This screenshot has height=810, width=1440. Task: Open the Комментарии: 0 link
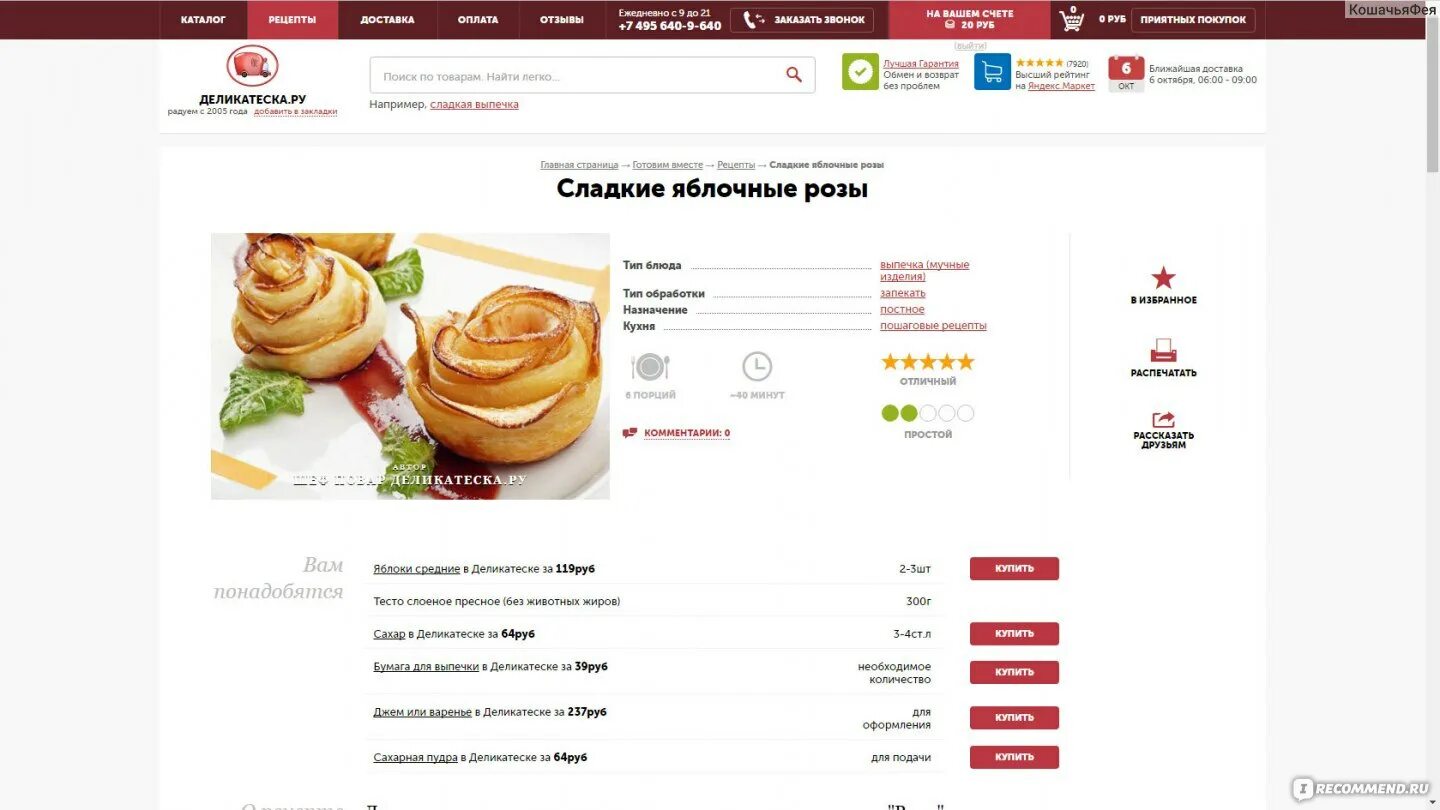(687, 433)
